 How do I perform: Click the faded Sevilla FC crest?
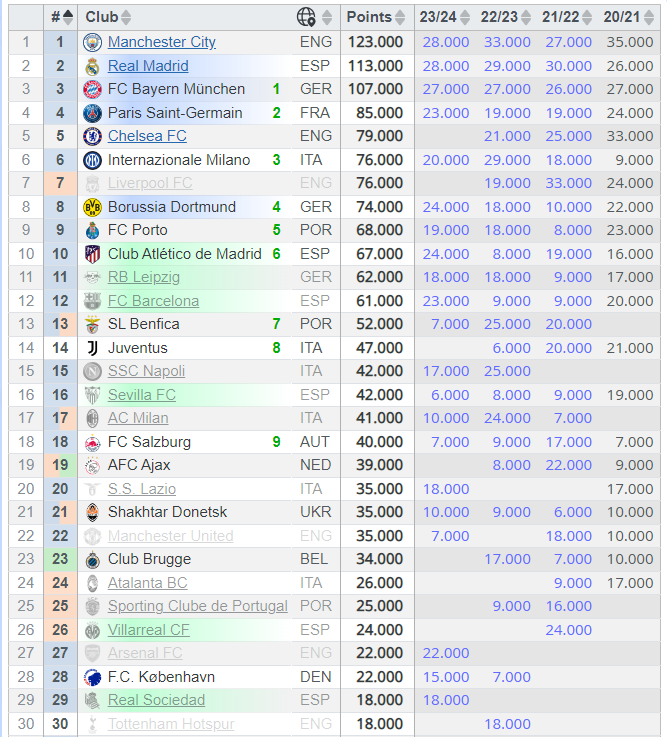click(x=92, y=395)
